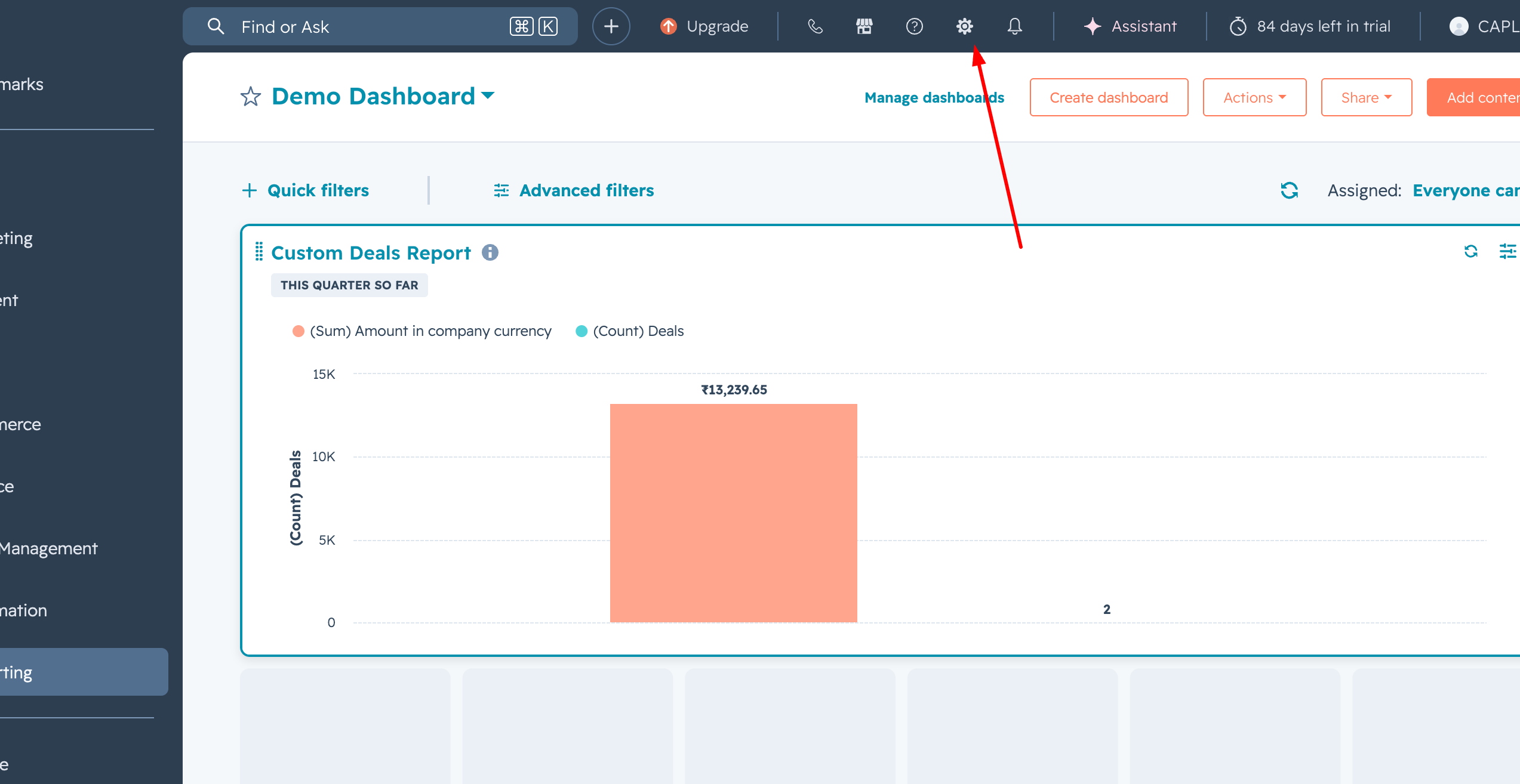
Task: Click the Find or Ask search field
Action: pos(358,26)
